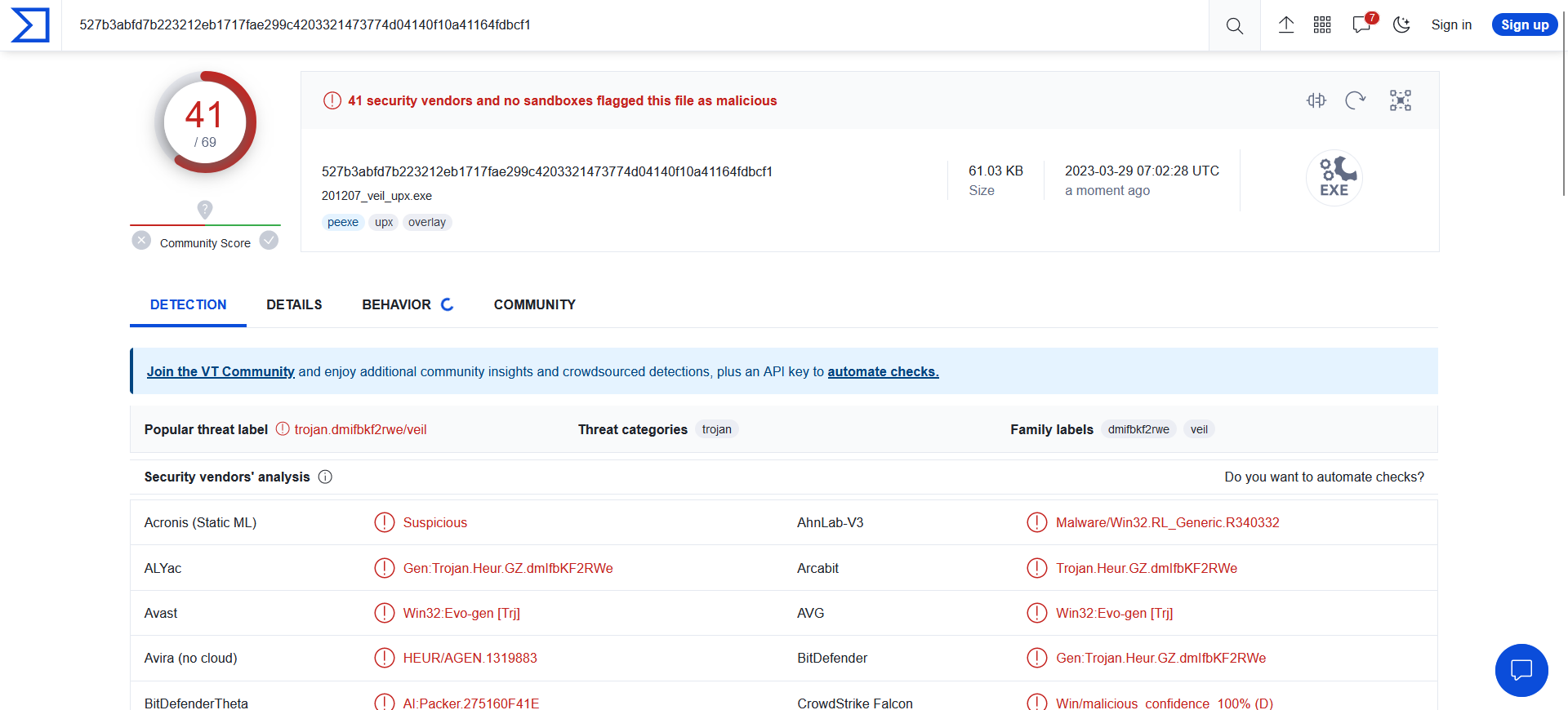Viewport: 1568px width, 710px height.
Task: Go to the COMMUNITY tab
Action: coord(535,305)
